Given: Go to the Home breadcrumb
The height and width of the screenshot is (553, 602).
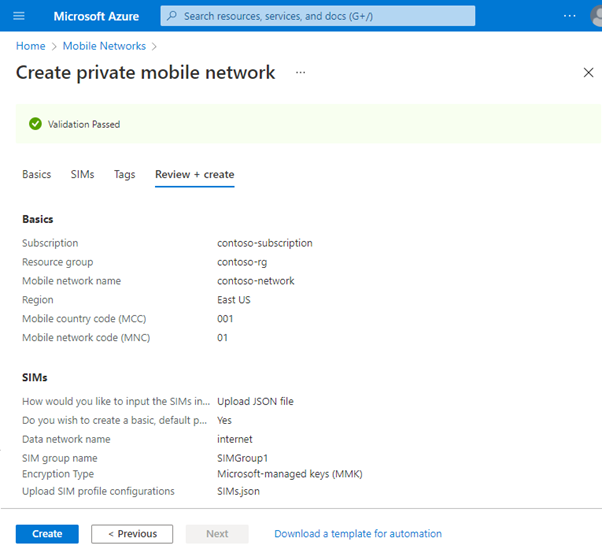Looking at the screenshot, I should tap(31, 46).
